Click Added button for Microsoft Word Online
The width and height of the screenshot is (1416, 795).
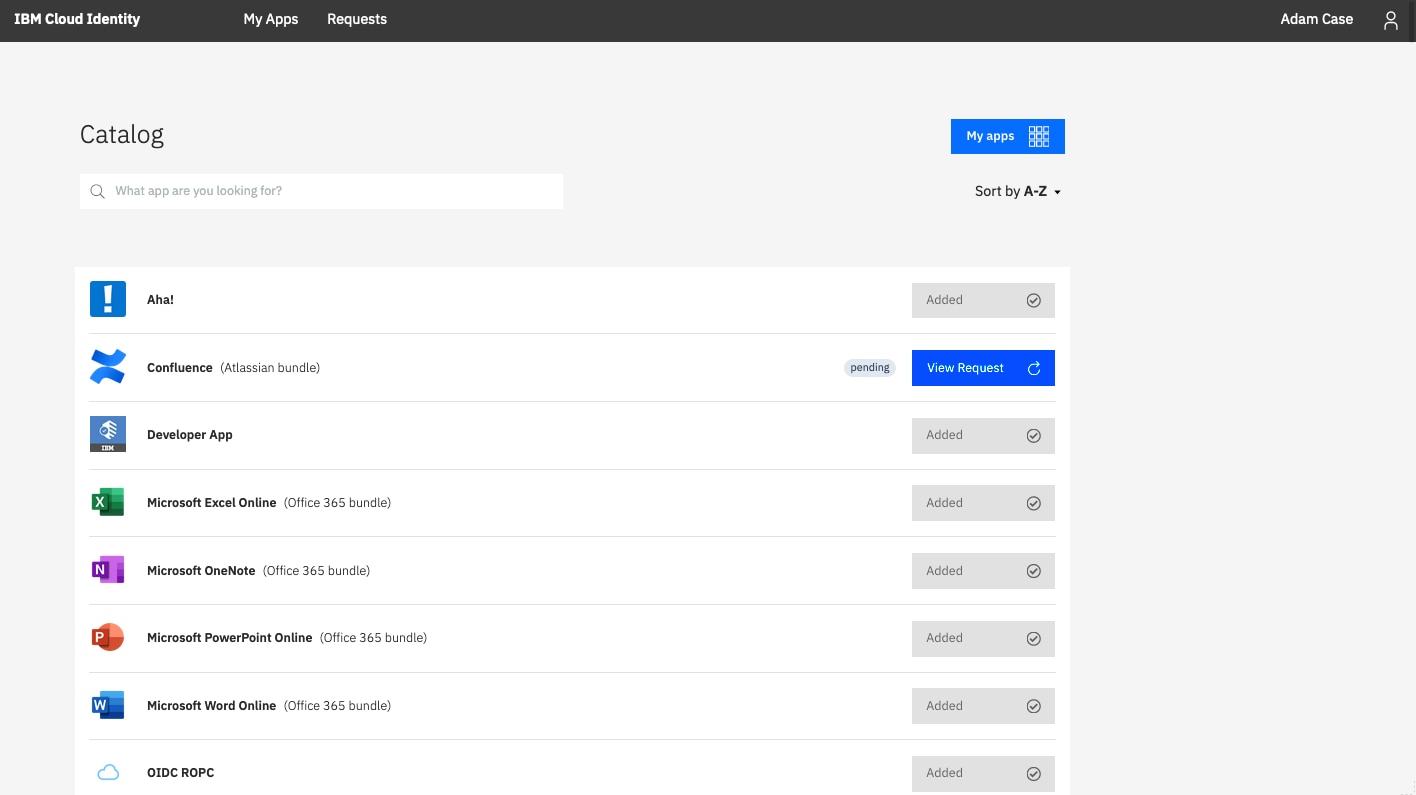click(983, 706)
